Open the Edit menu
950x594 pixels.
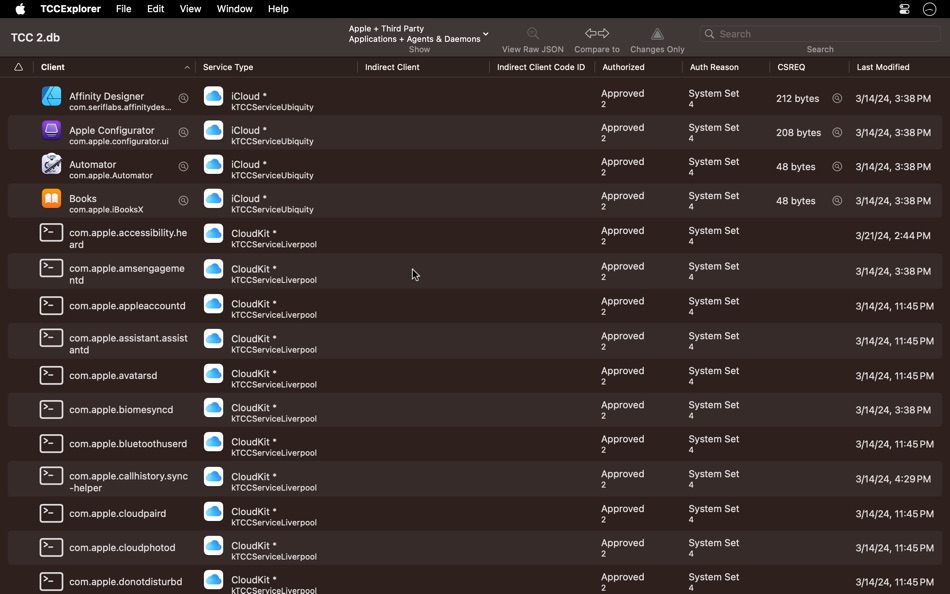(x=156, y=8)
